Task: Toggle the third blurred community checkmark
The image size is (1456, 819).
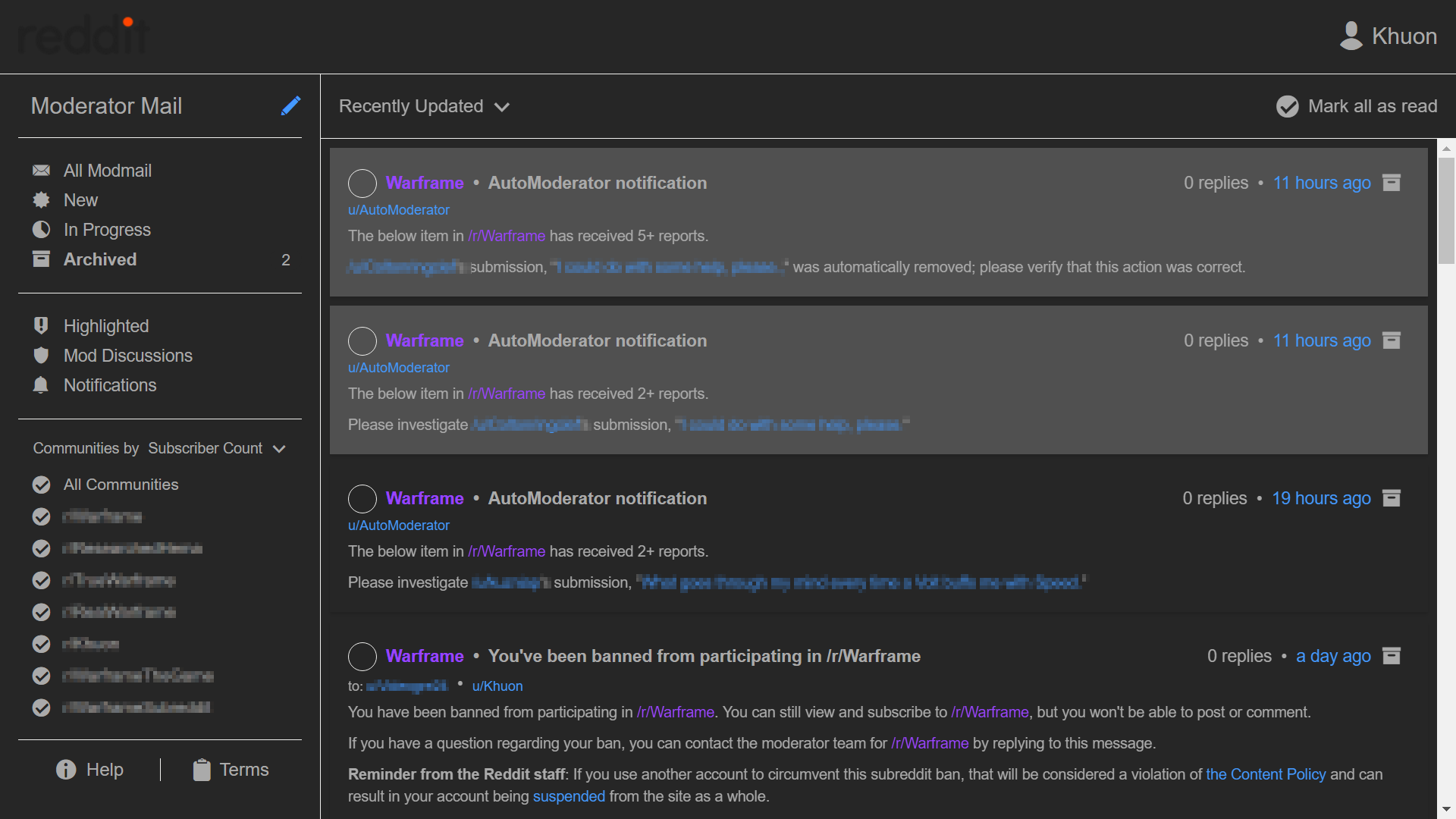Action: click(42, 580)
